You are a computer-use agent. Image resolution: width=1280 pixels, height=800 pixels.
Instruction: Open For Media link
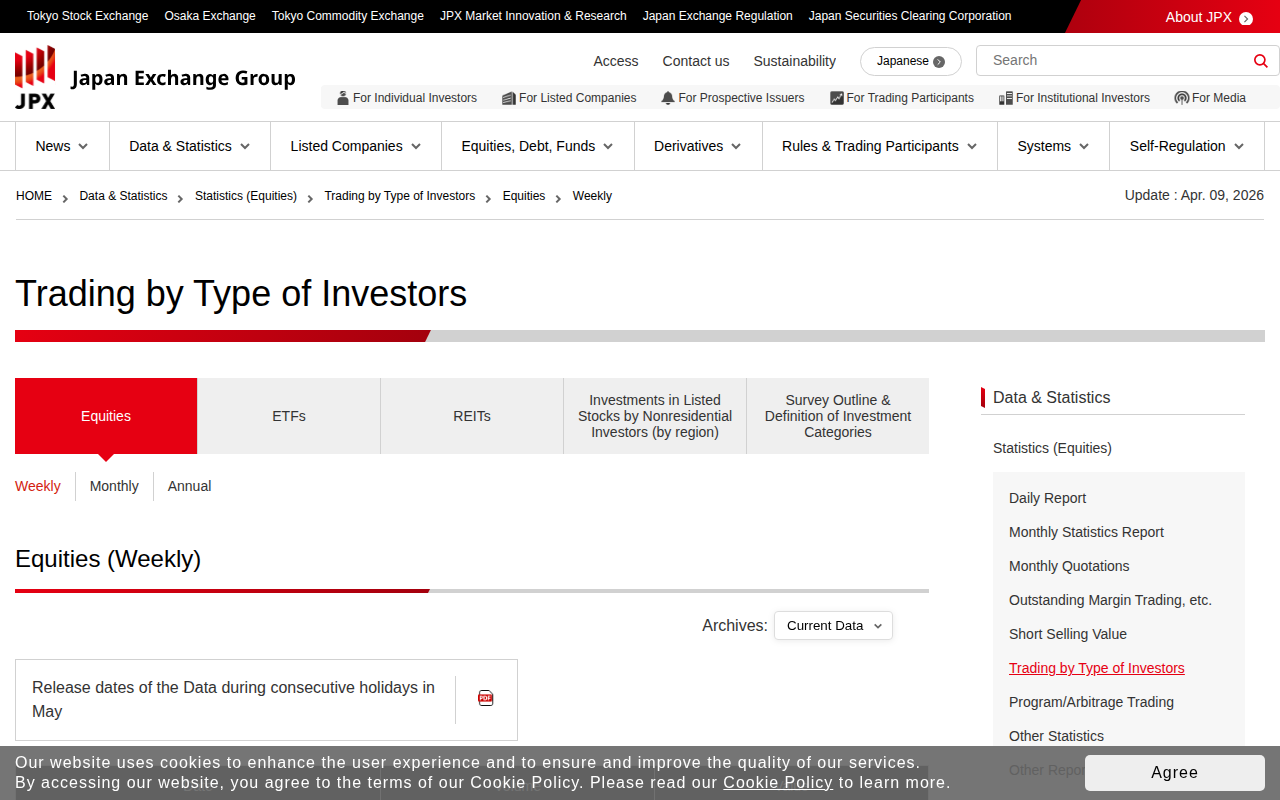(1210, 98)
